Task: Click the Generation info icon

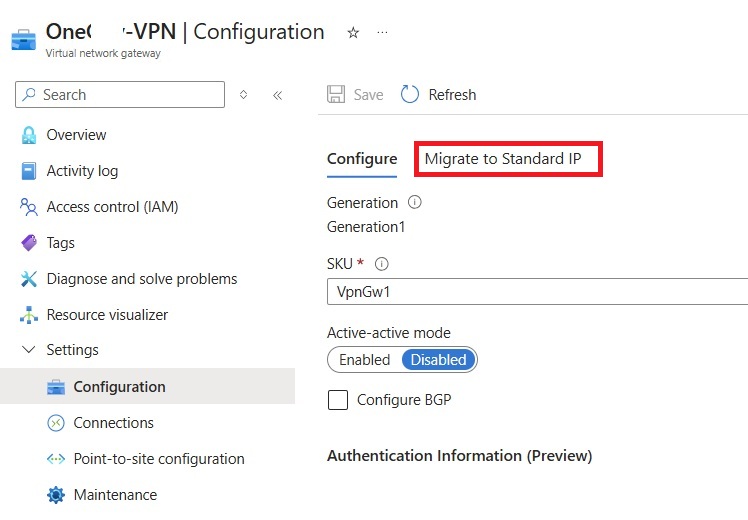Action: [415, 202]
